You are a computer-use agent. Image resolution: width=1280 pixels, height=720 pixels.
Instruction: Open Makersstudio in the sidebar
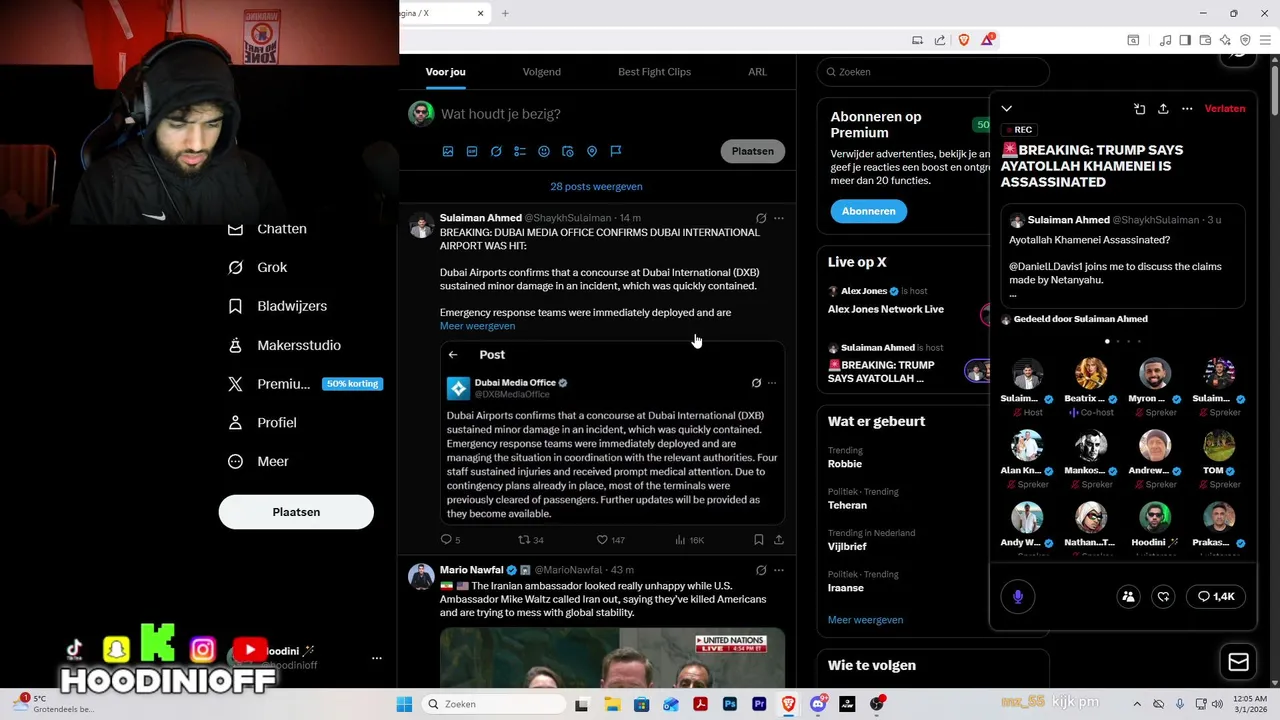284,345
